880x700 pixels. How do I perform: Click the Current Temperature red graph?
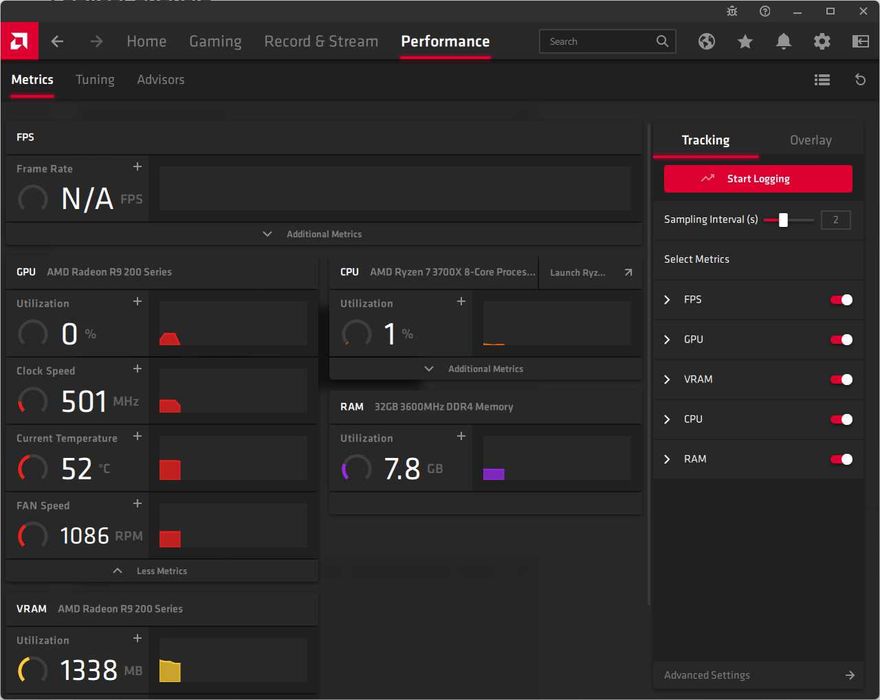click(x=233, y=458)
